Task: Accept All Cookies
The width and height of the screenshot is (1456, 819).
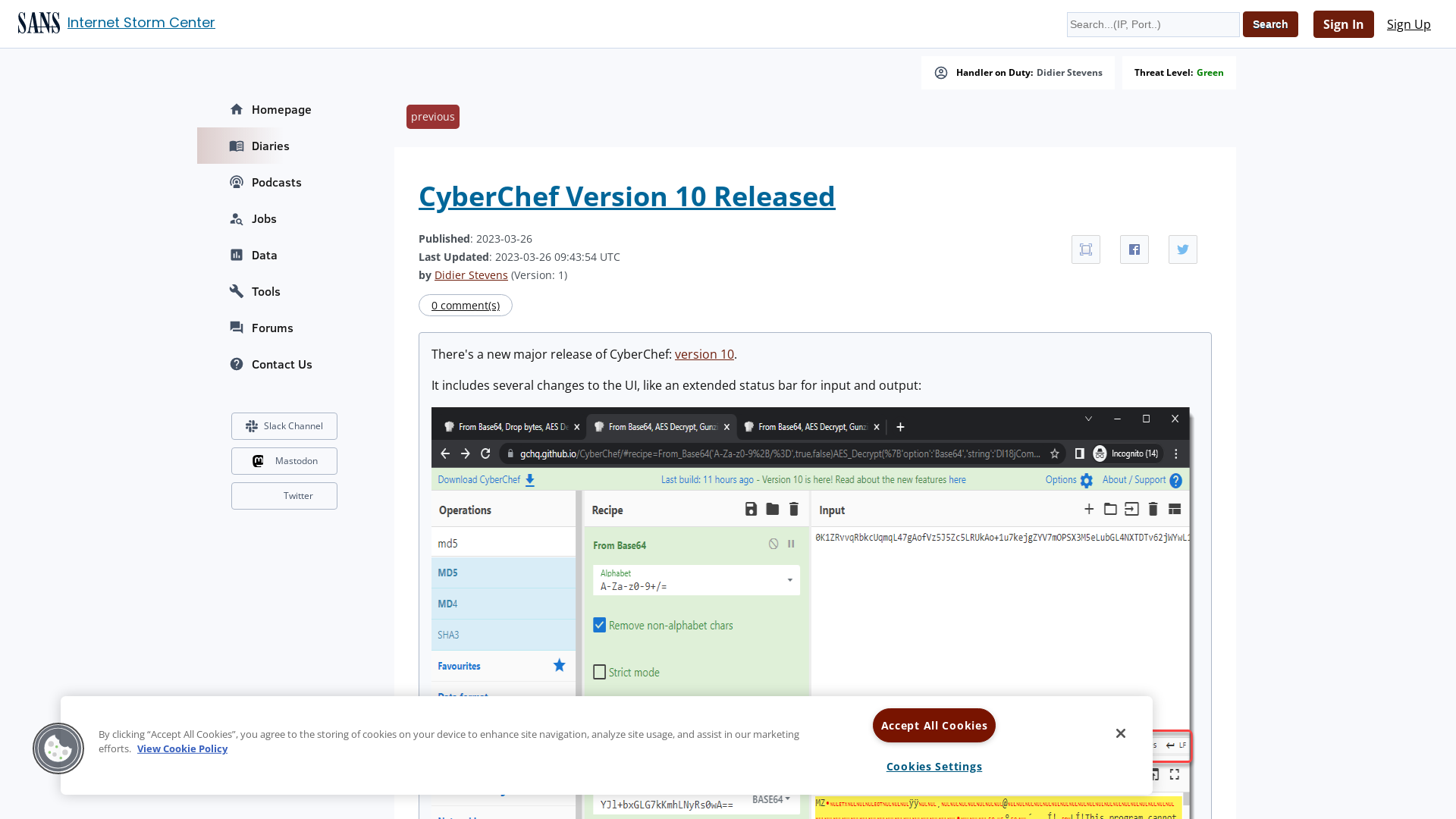Action: tap(934, 726)
